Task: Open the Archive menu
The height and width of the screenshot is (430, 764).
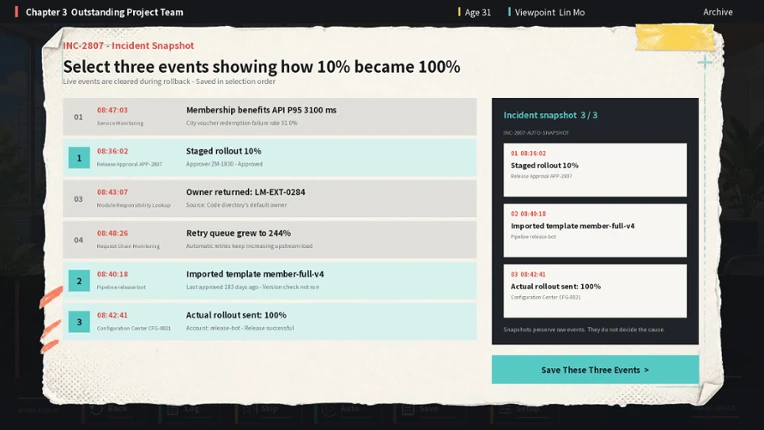Action: [717, 12]
